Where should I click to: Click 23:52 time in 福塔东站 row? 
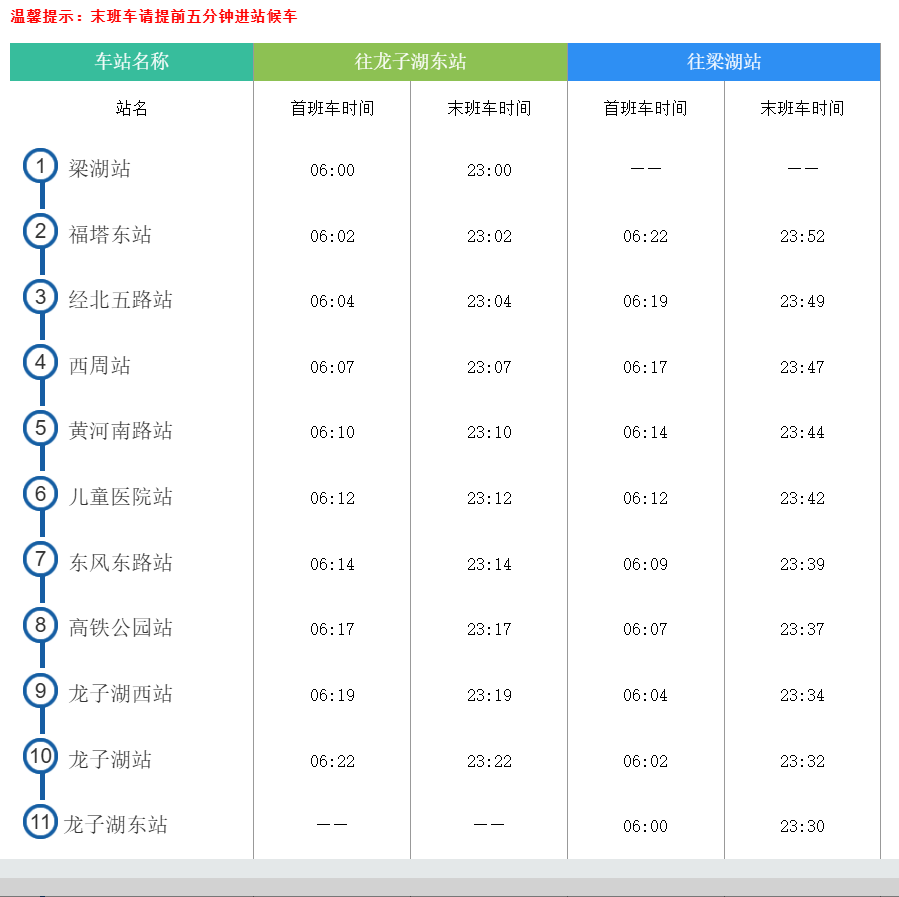click(802, 236)
